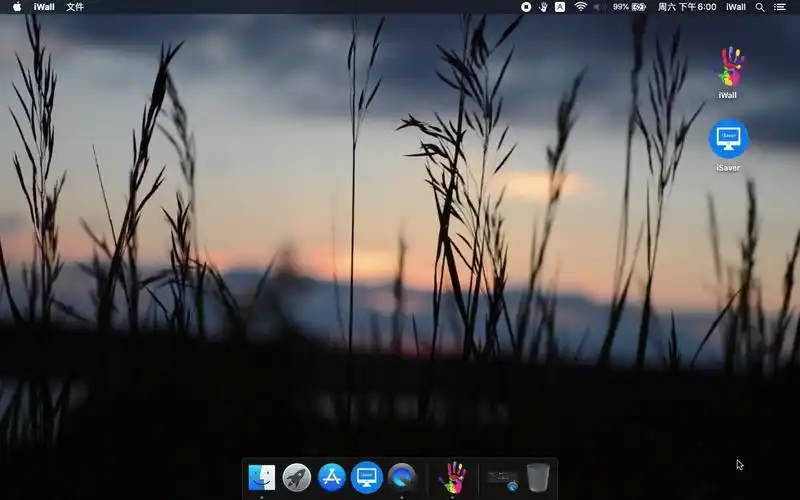The width and height of the screenshot is (800, 500).
Task: Click the iSaver icon in the dock
Action: [367, 477]
